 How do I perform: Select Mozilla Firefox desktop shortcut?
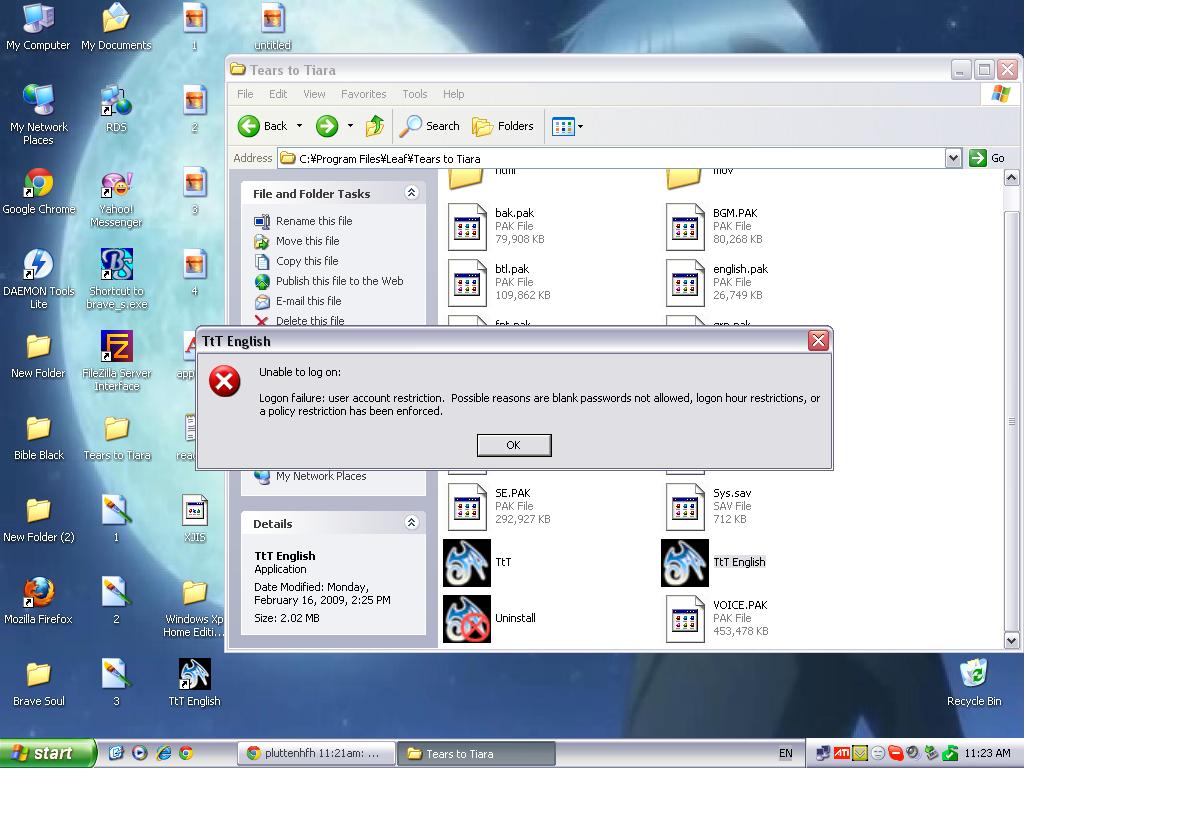(39, 601)
